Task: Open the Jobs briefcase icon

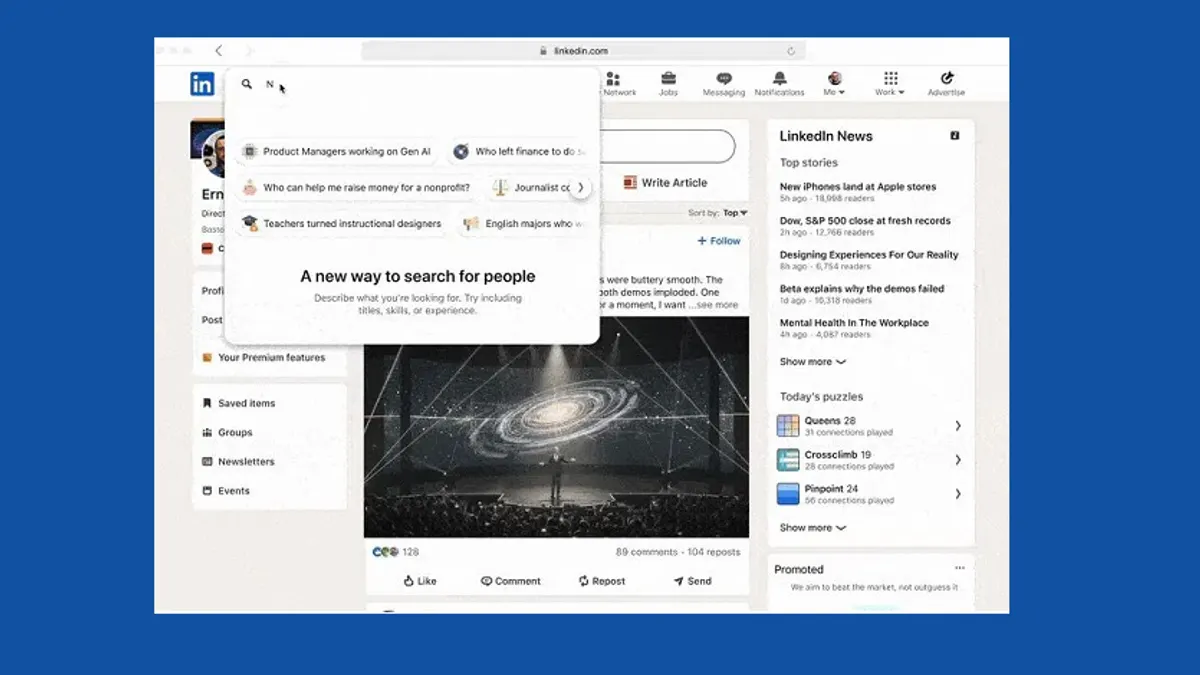Action: click(668, 80)
